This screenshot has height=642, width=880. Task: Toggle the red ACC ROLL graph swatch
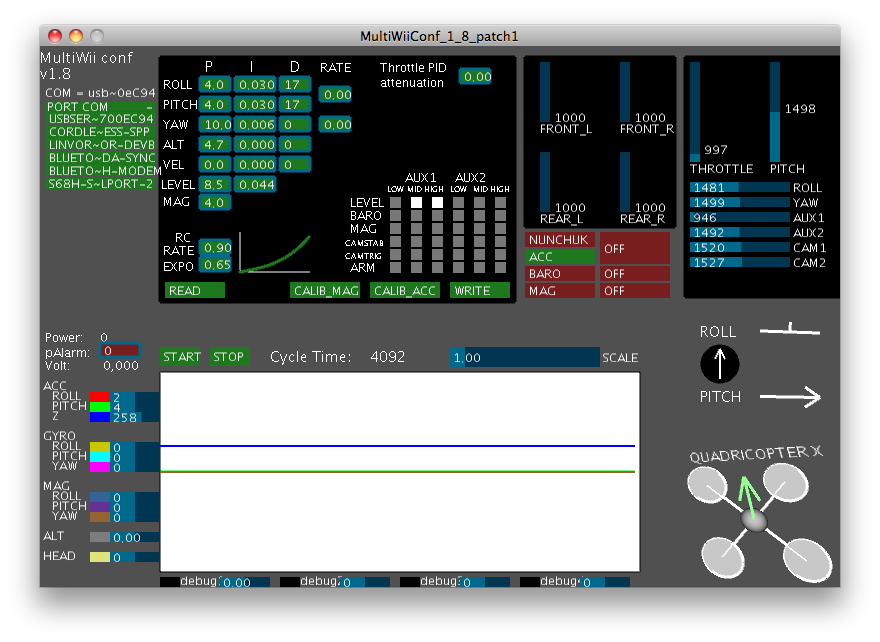pos(99,397)
